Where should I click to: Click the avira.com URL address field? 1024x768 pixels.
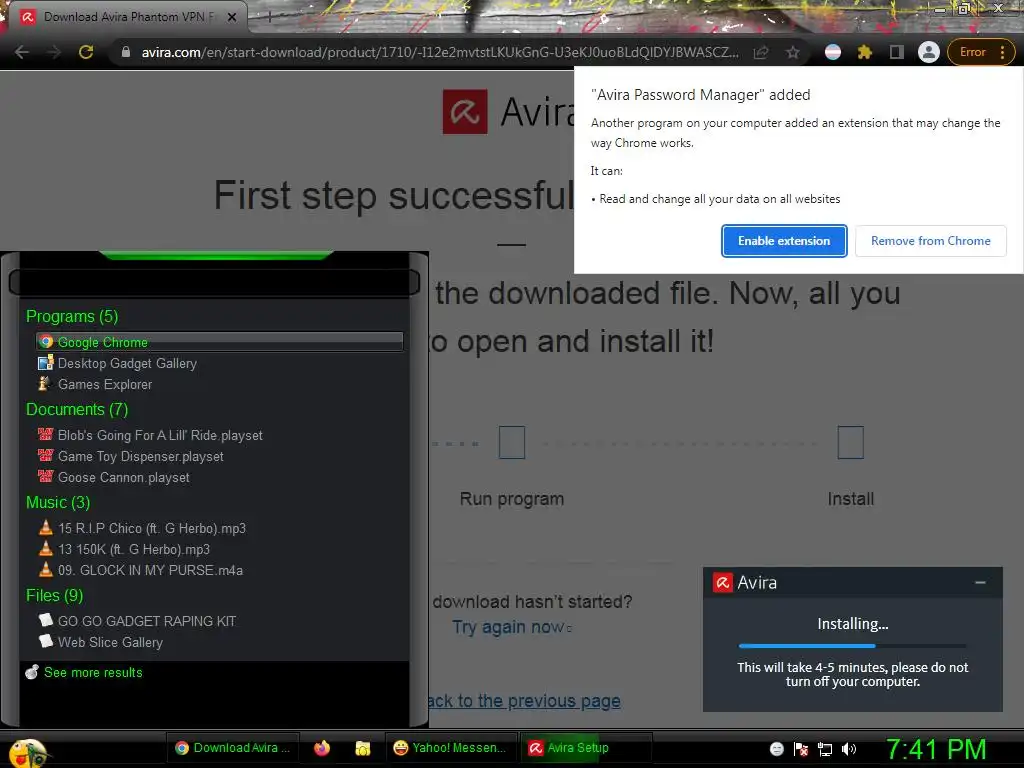440,52
